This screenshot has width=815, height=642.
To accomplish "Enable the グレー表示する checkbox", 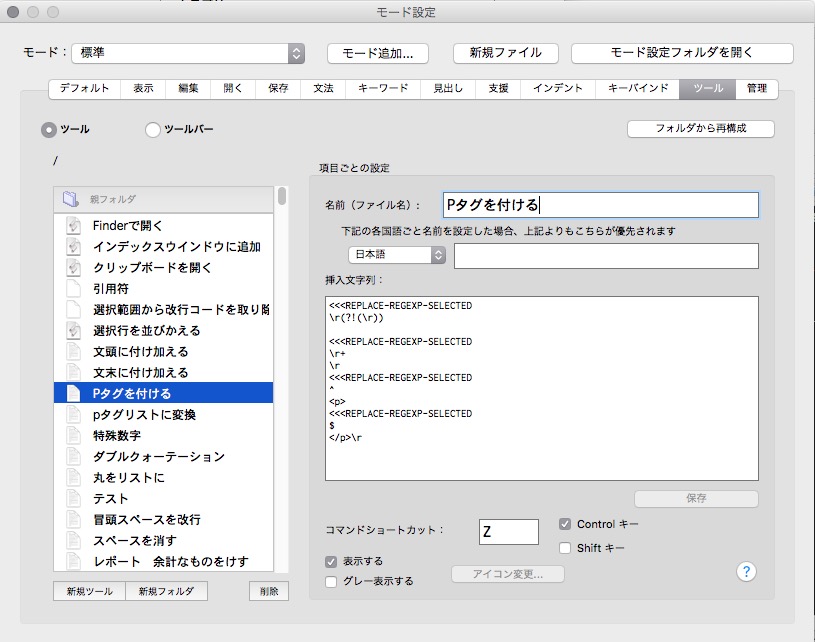I will click(331, 581).
